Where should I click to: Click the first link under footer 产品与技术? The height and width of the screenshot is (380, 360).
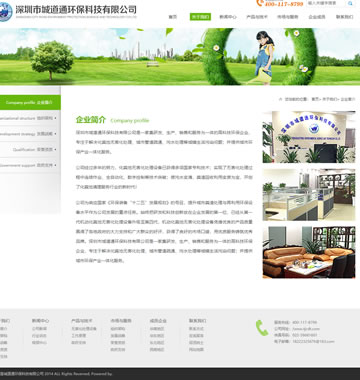pos(84,329)
